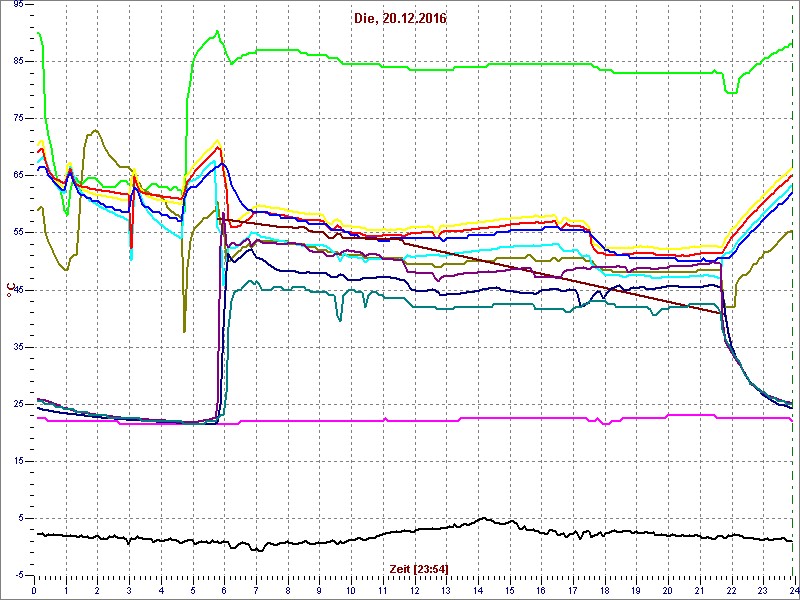Select the 75 value on the temperature axis
The height and width of the screenshot is (600, 800).
pyautogui.click(x=16, y=118)
